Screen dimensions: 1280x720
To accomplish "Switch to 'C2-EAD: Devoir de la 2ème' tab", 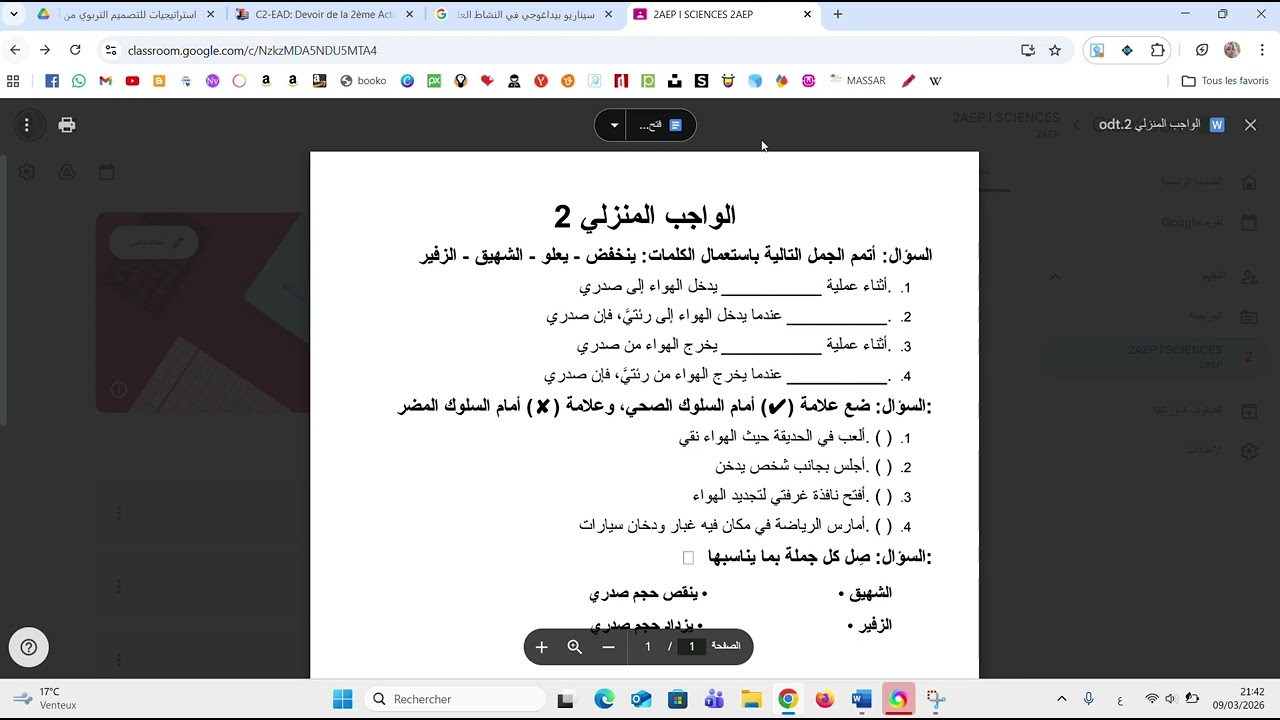I will [325, 15].
